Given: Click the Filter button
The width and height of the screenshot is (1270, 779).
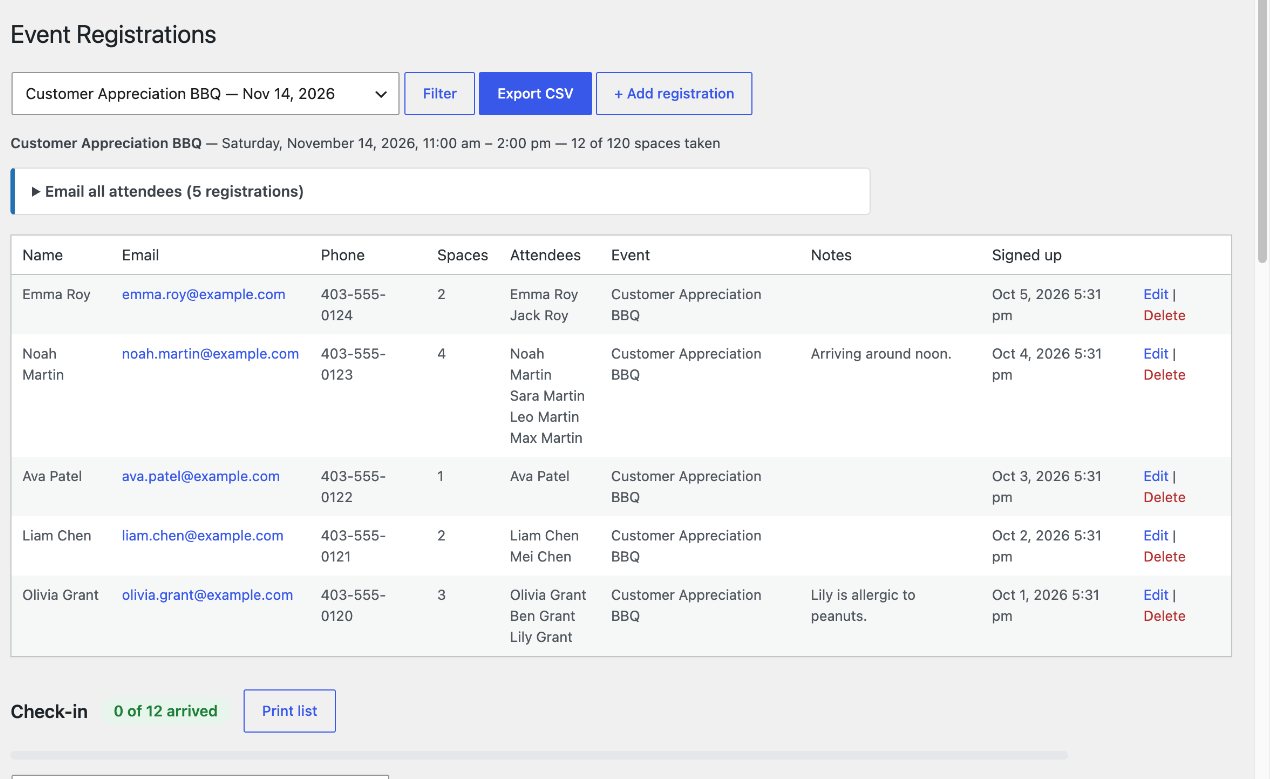Looking at the screenshot, I should (x=440, y=93).
